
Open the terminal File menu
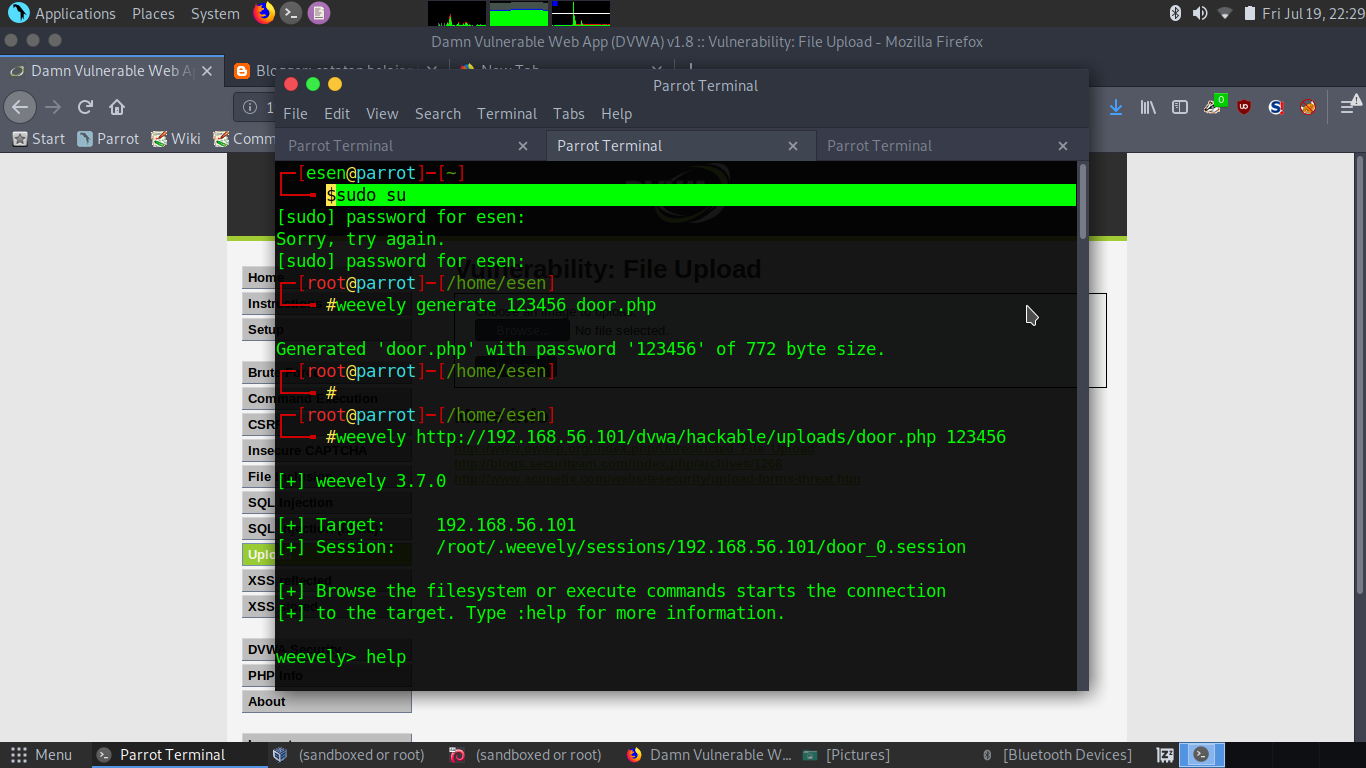click(295, 114)
